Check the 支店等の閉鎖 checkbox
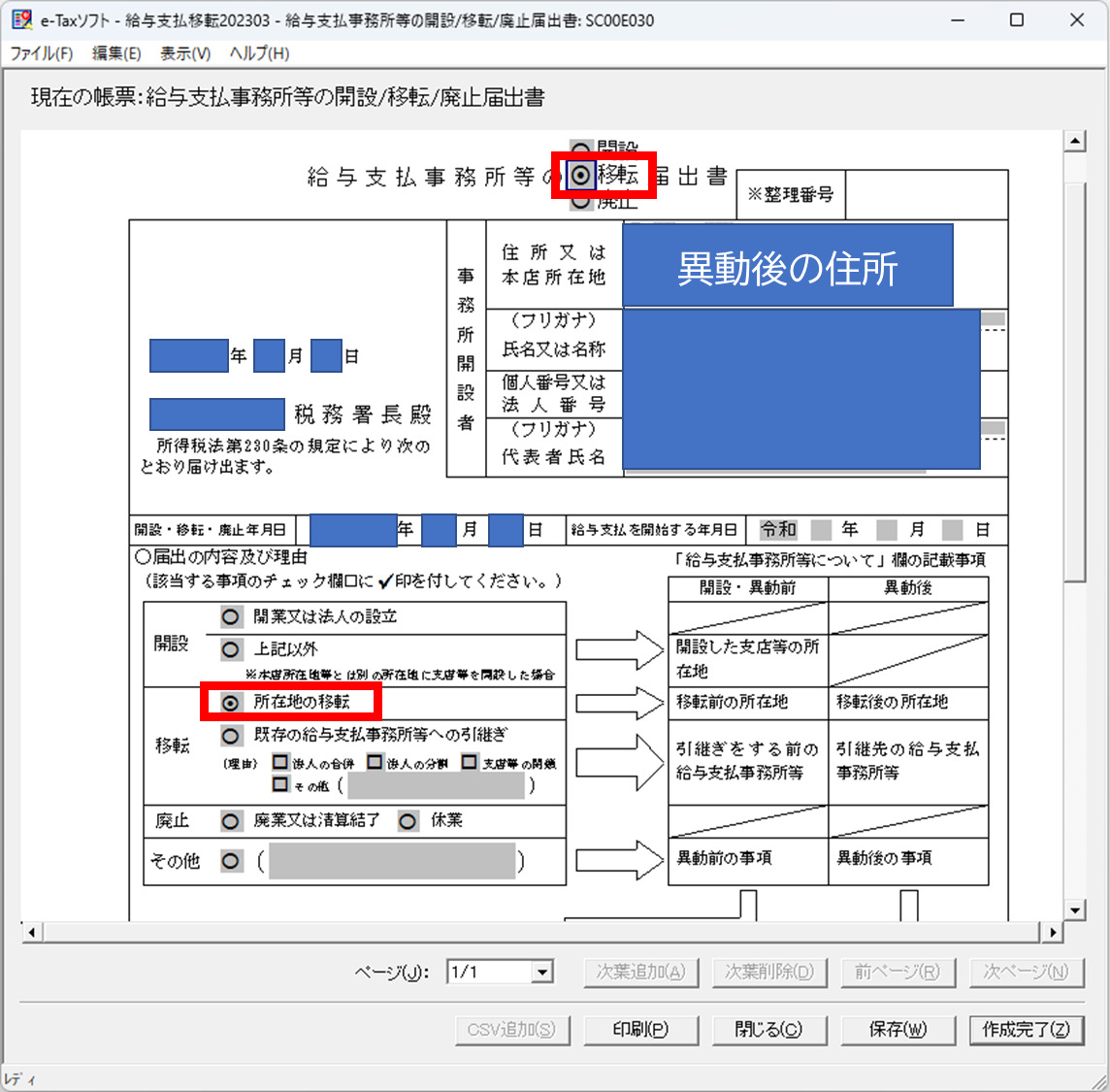 click(x=470, y=762)
